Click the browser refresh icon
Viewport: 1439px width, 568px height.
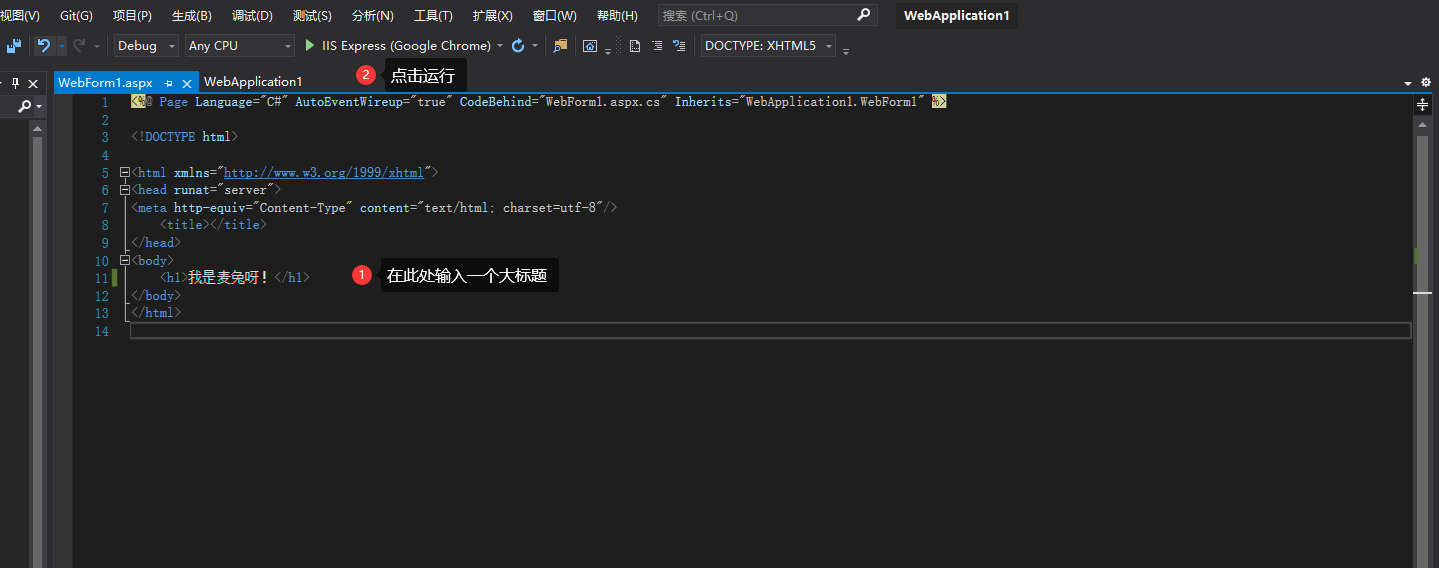point(518,46)
